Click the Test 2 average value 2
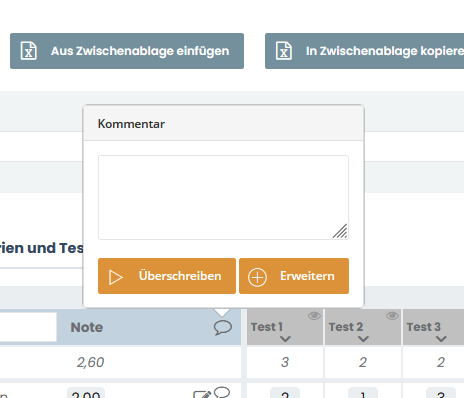The image size is (464, 398). [363, 362]
